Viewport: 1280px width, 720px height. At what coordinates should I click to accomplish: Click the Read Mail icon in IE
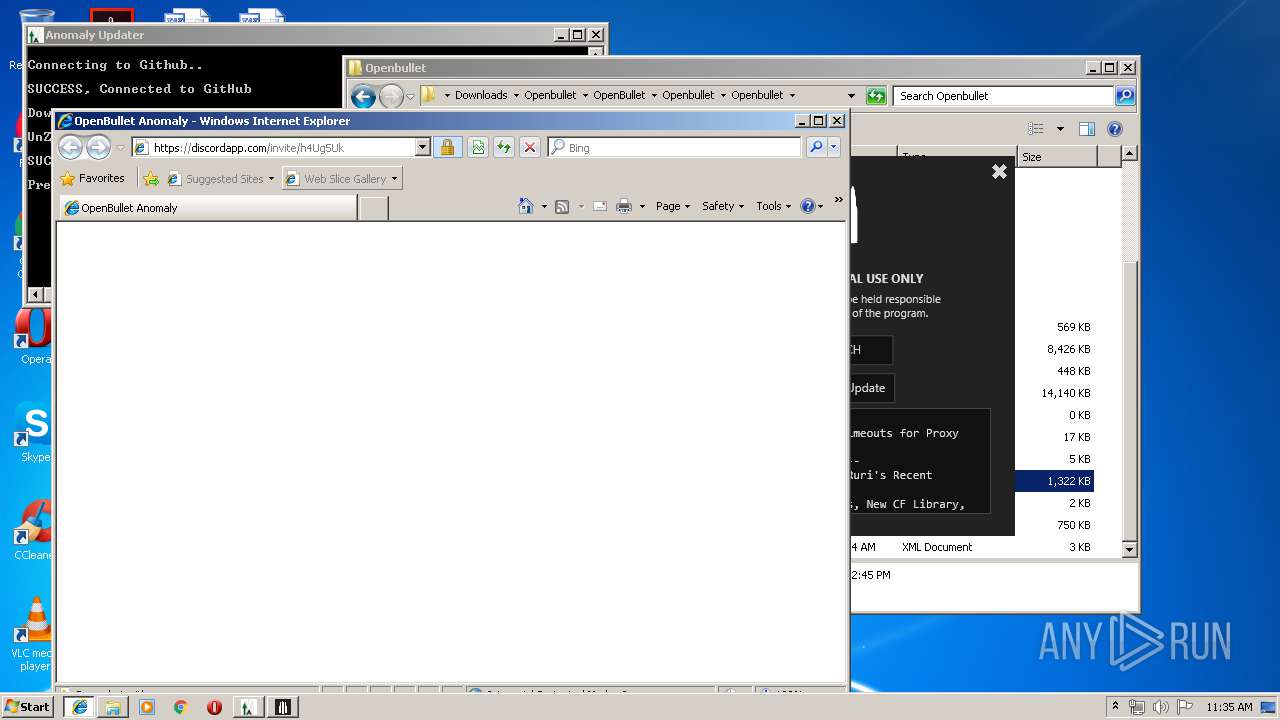(600, 206)
